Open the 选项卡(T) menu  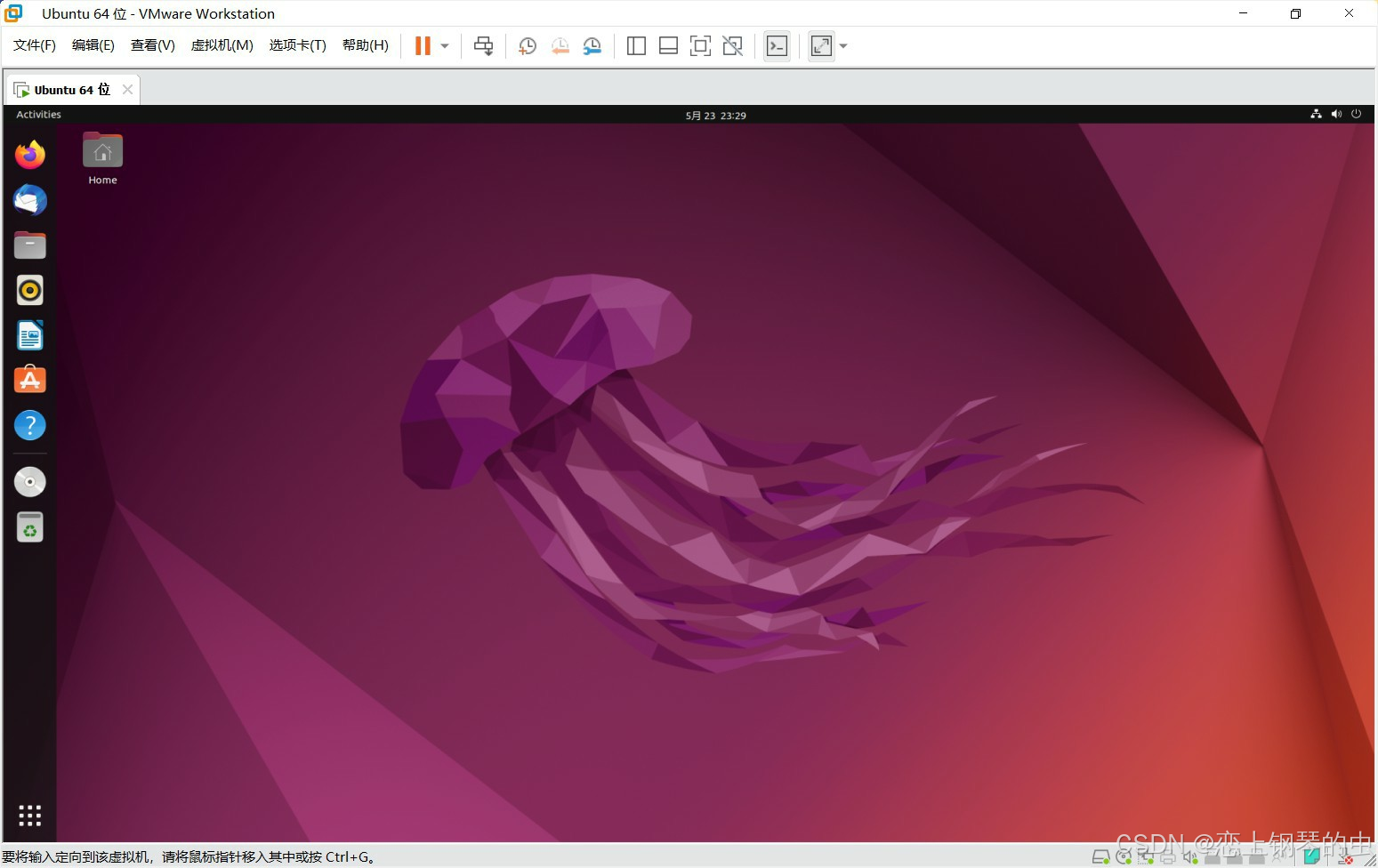point(298,45)
